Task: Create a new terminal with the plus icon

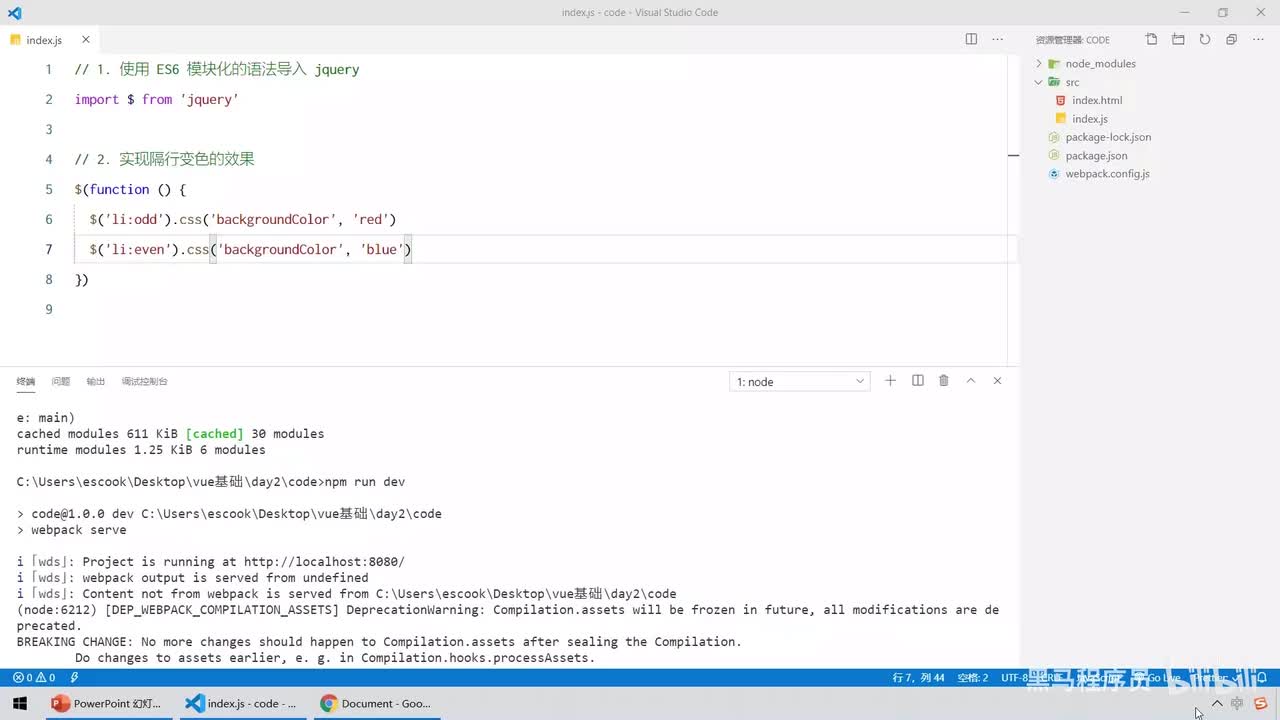Action: pos(890,380)
